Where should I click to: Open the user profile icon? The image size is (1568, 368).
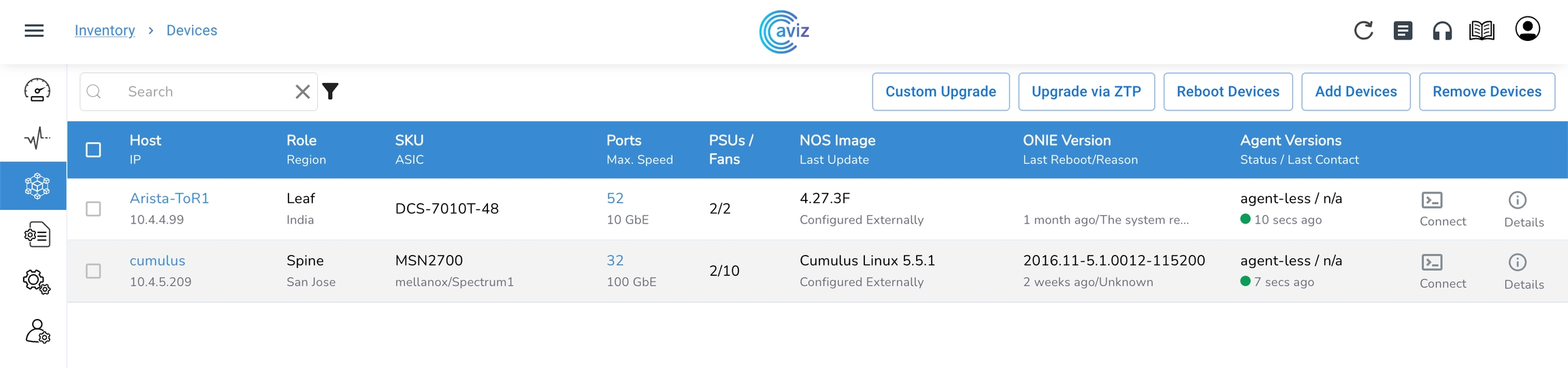tap(1527, 29)
